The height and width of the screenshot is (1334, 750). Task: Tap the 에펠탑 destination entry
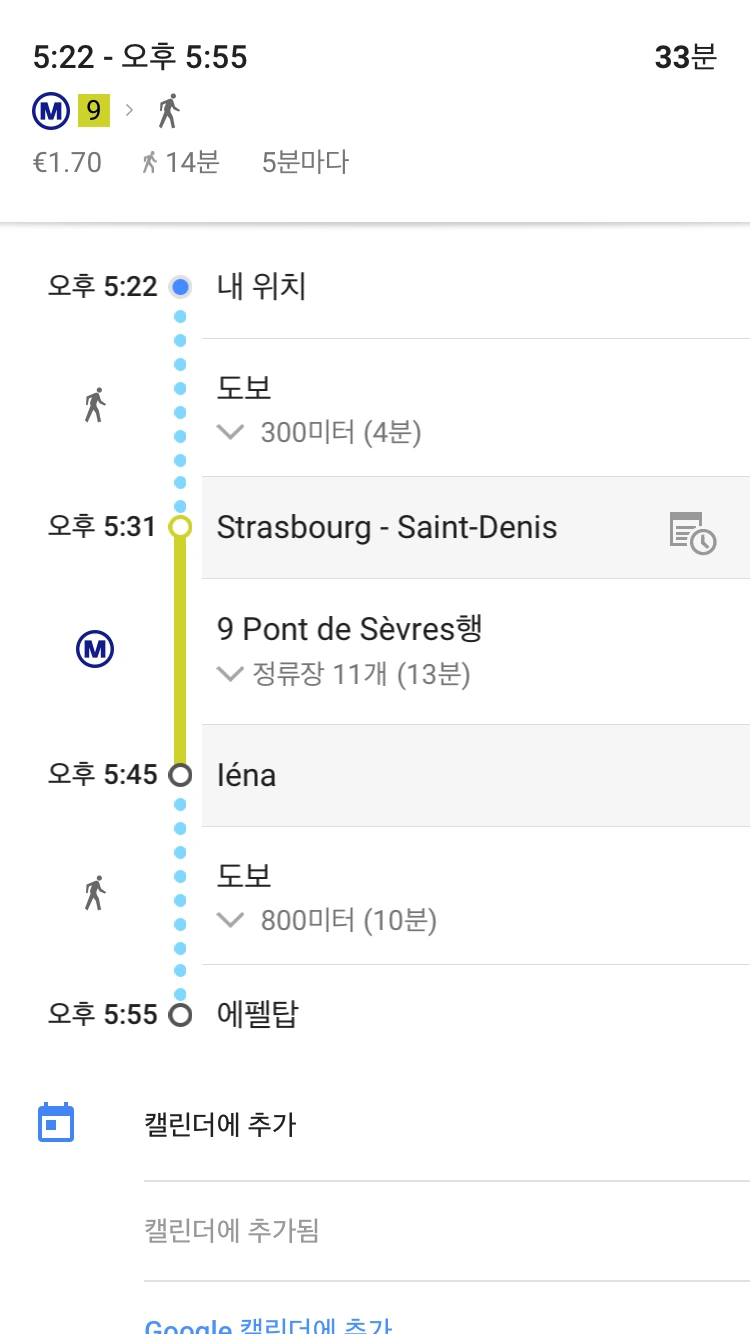[258, 1015]
